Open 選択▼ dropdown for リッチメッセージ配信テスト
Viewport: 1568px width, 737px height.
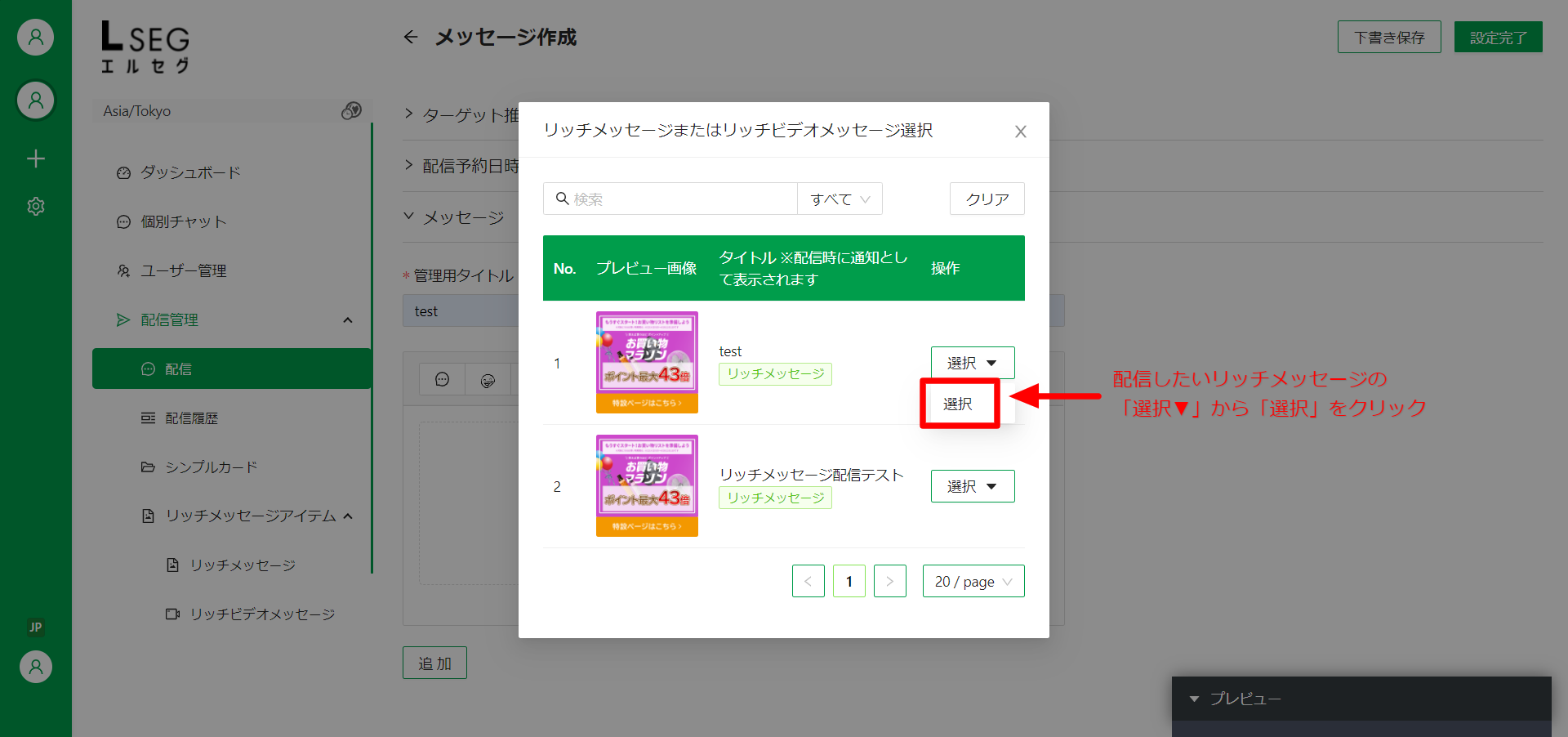(973, 486)
